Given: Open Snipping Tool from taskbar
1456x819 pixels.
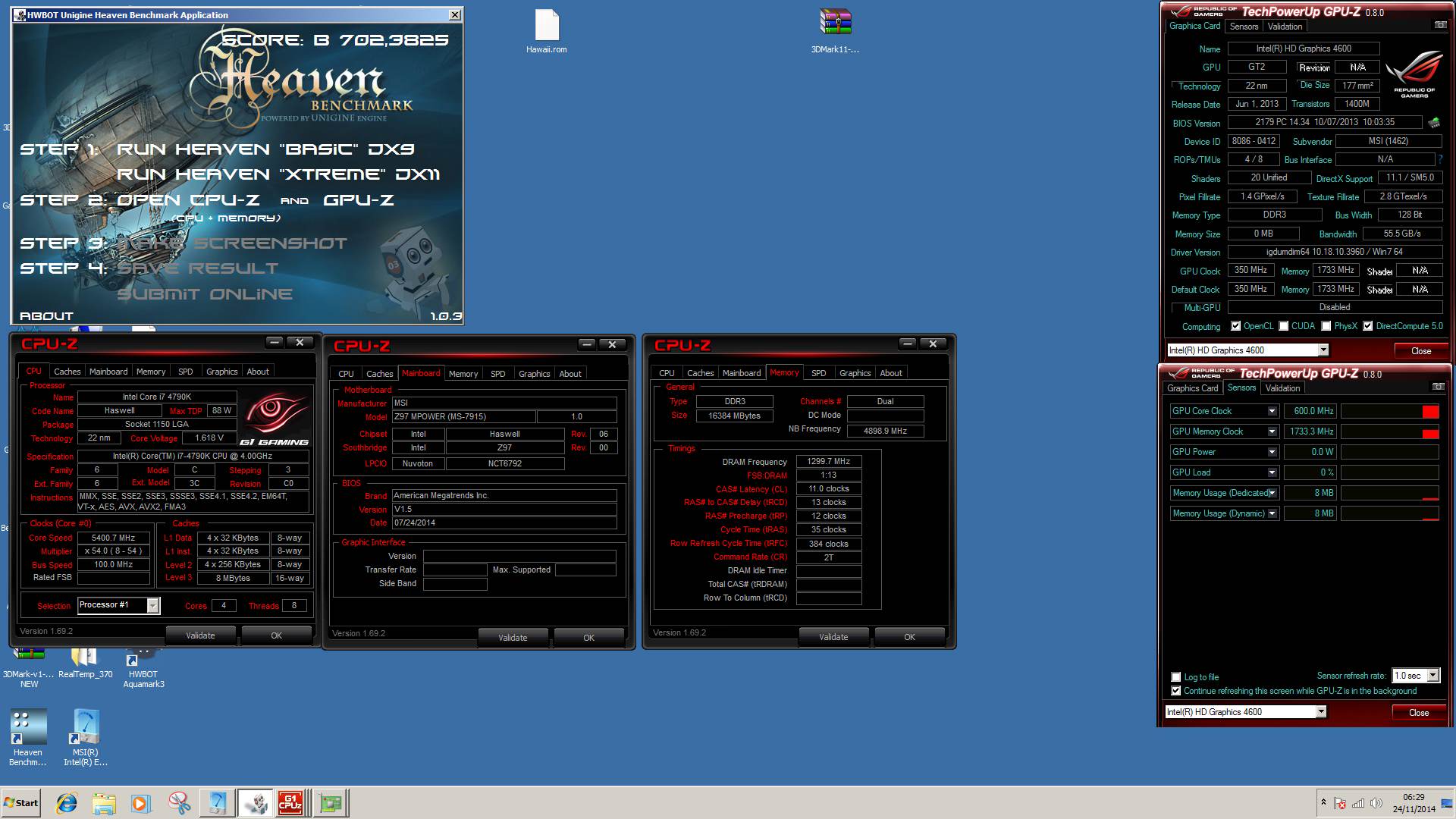Looking at the screenshot, I should point(179,803).
